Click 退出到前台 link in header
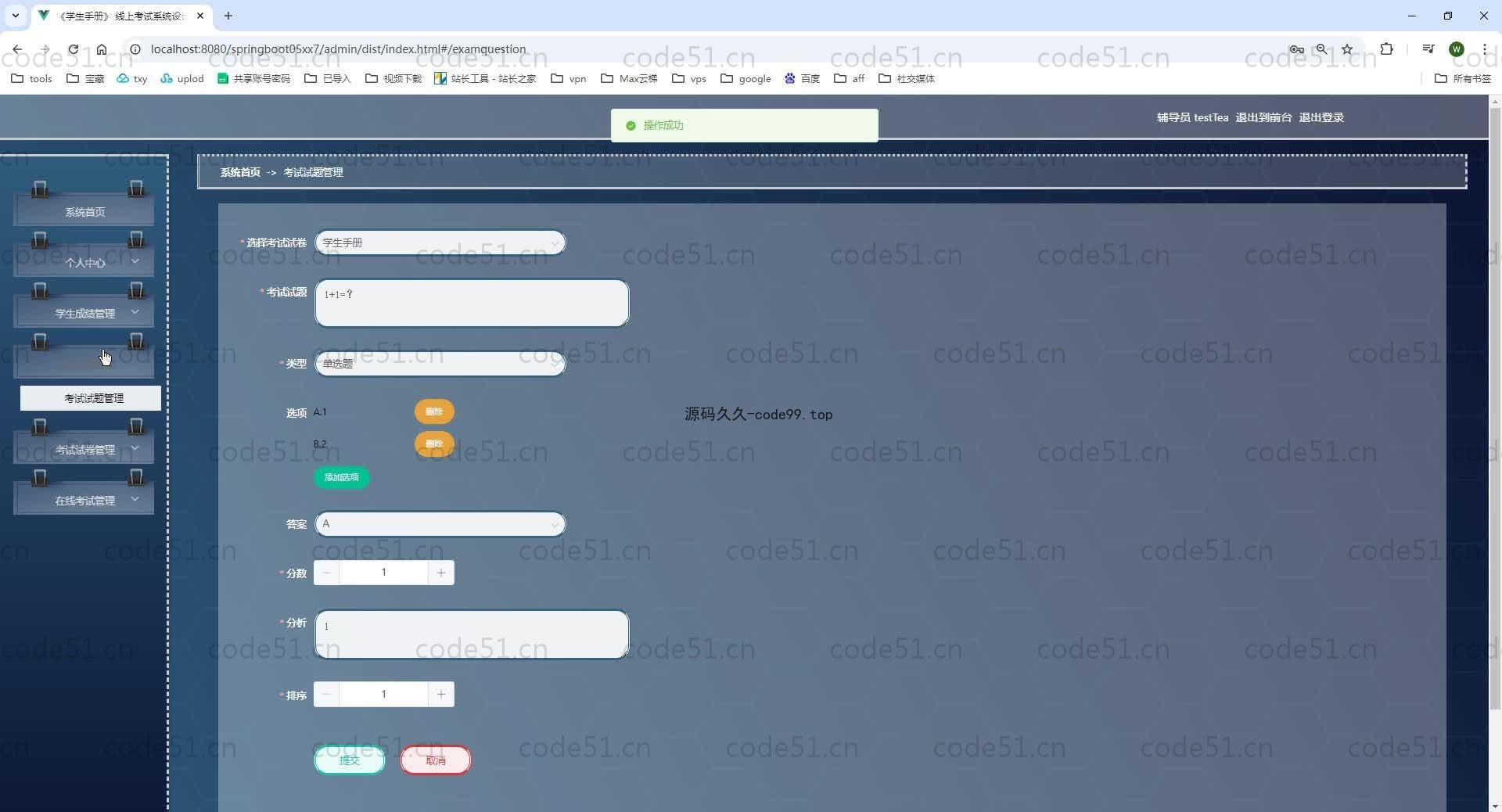 click(1263, 117)
